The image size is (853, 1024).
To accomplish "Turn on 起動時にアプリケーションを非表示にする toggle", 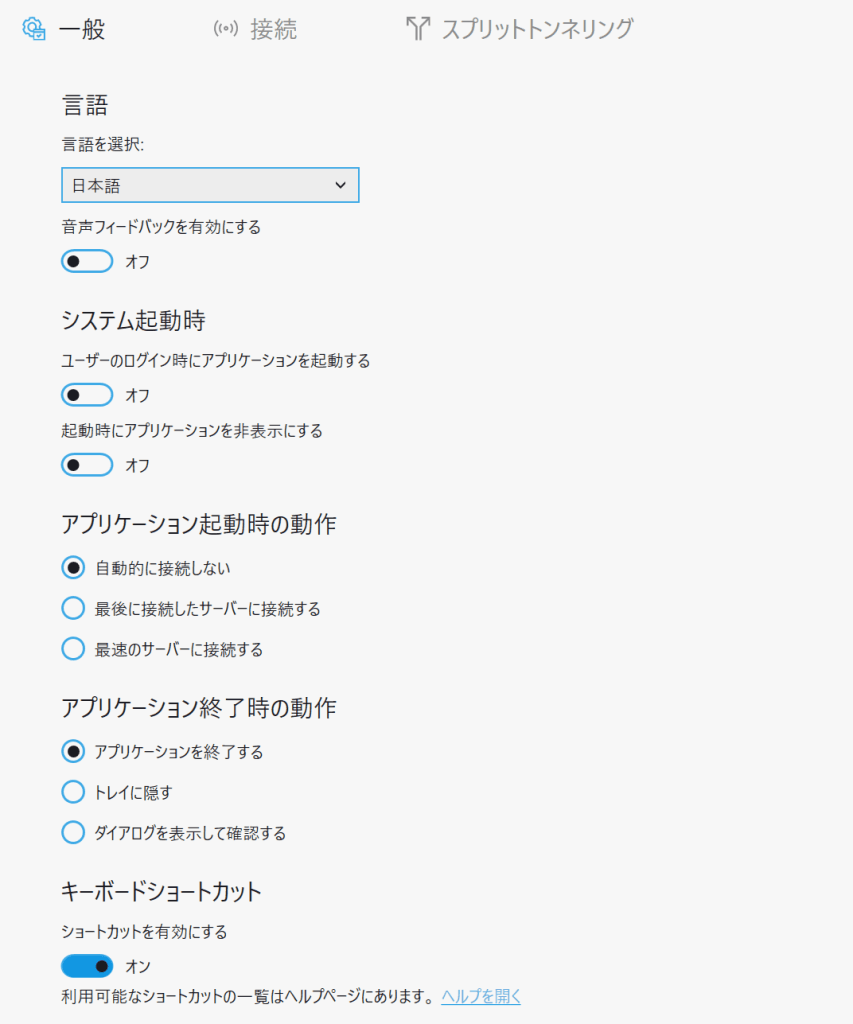I will 87,465.
